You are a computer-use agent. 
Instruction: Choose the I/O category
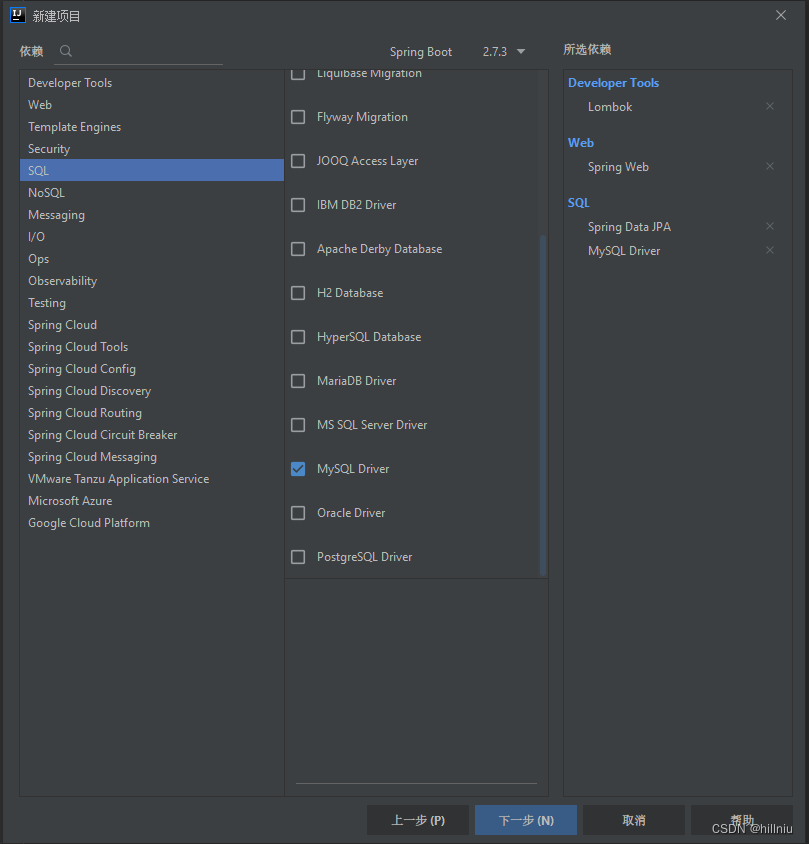coord(152,237)
